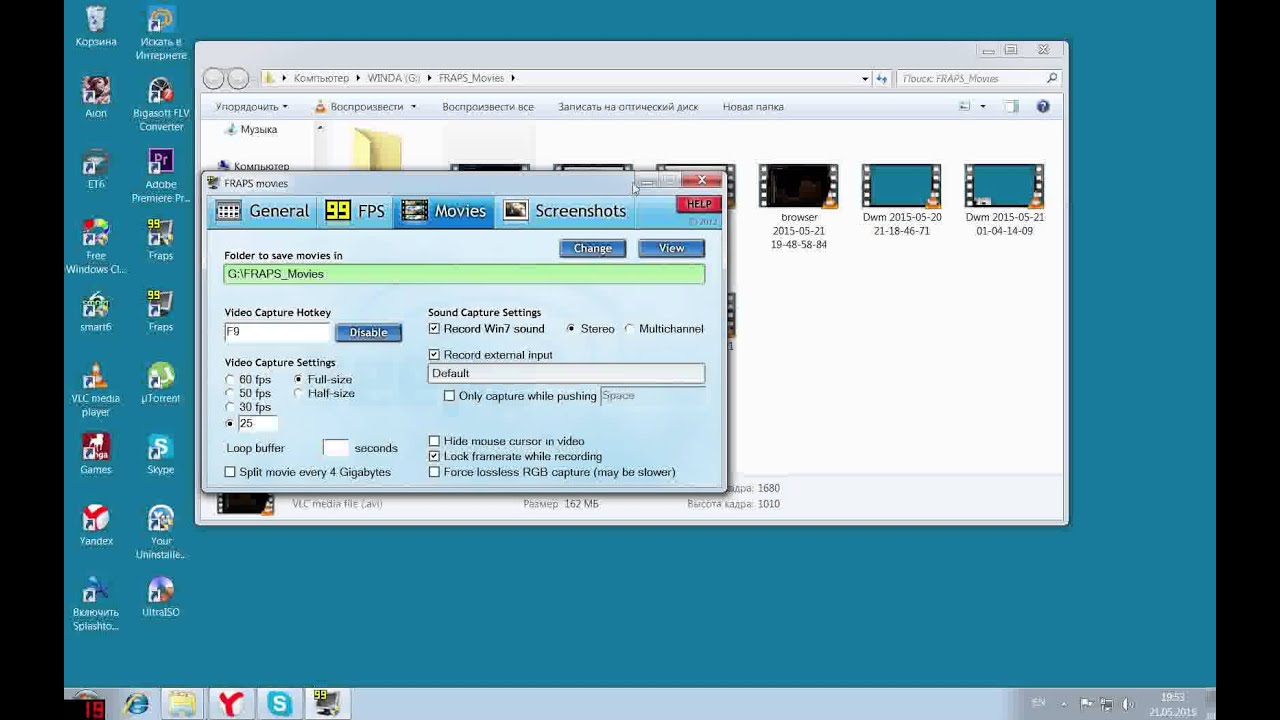Click the refresh icon next to address bar
The width and height of the screenshot is (1280, 720).
(881, 78)
